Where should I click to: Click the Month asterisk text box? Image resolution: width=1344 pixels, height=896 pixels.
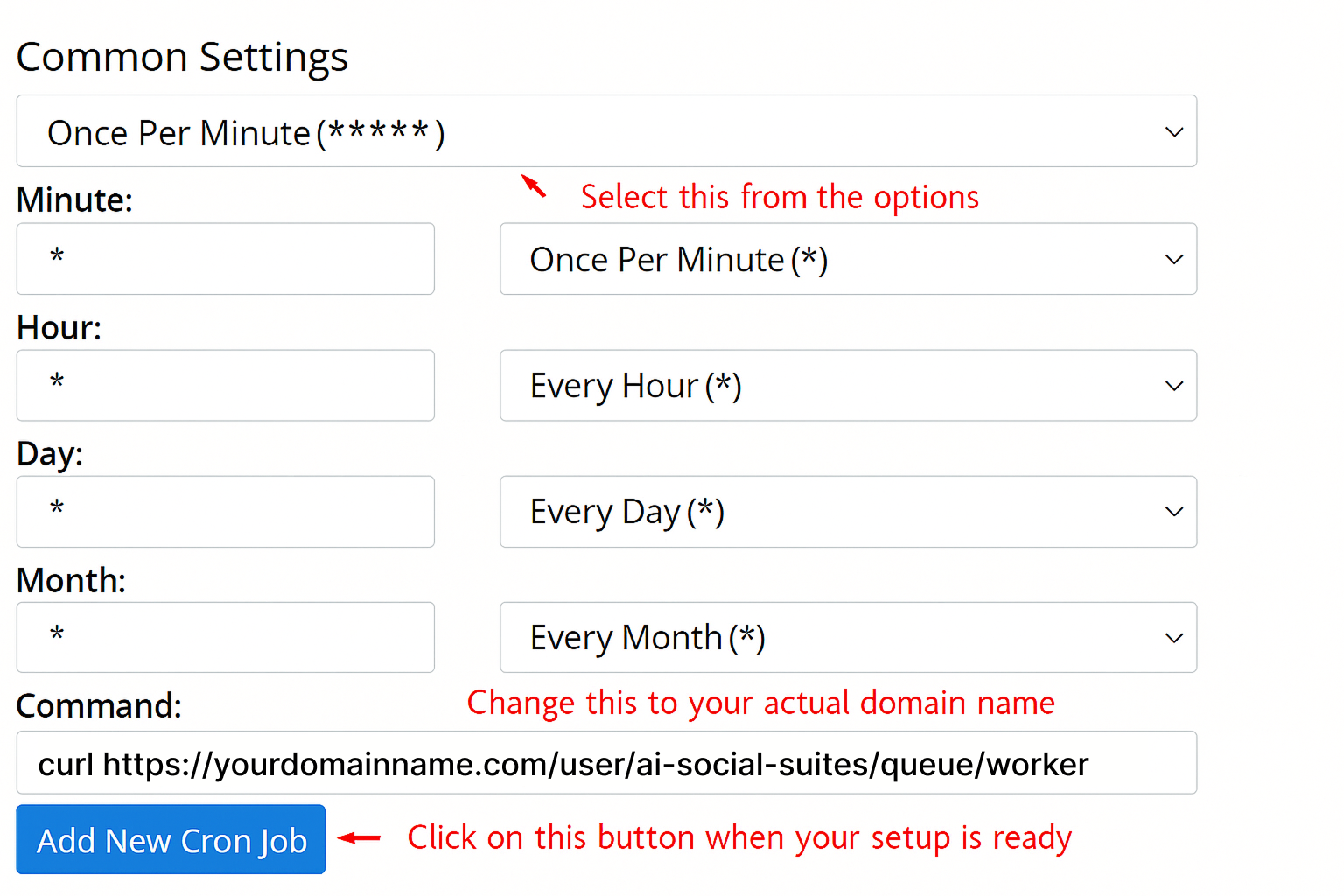point(225,637)
